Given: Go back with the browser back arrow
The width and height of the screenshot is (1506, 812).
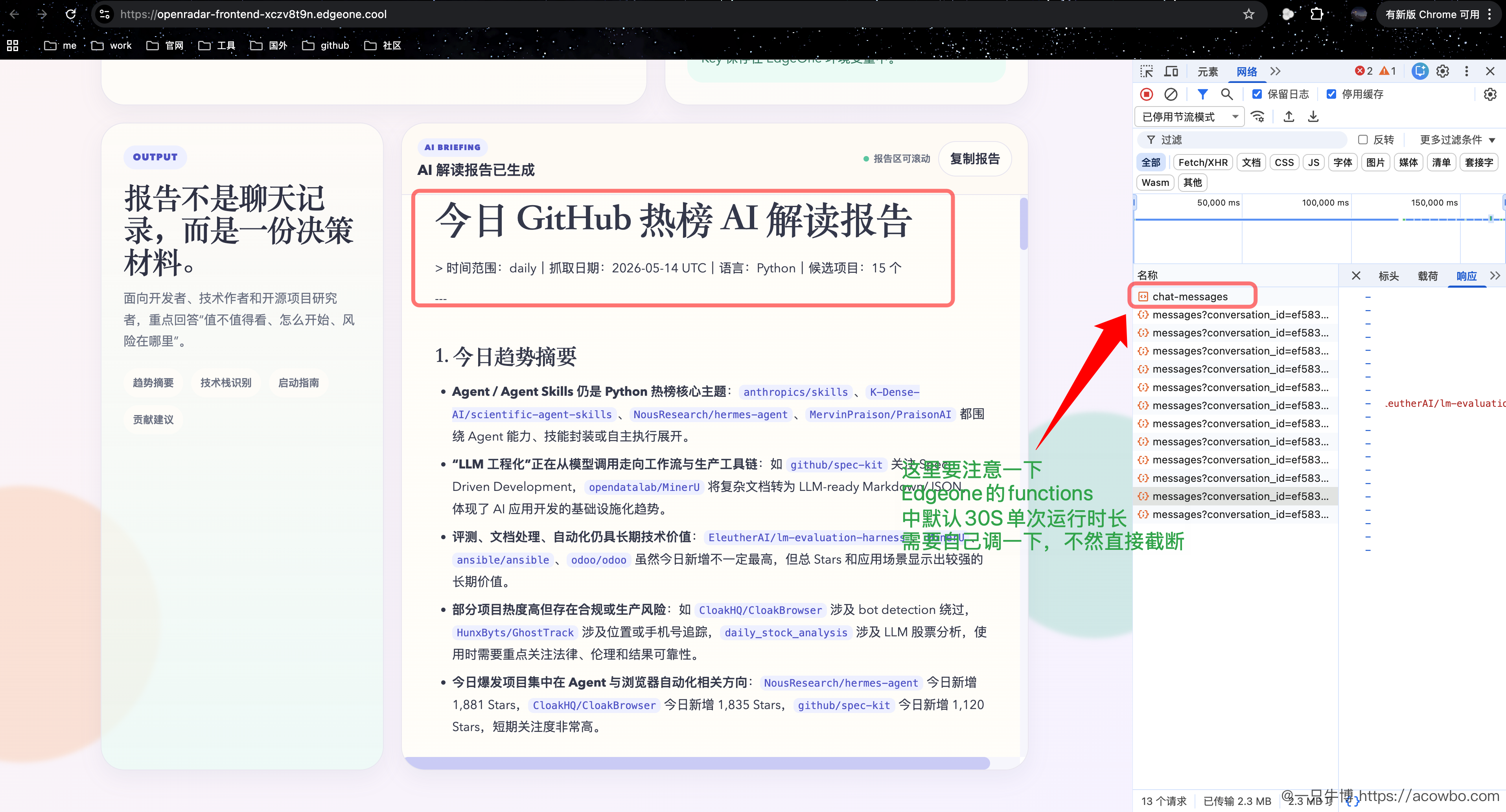Looking at the screenshot, I should pos(15,14).
